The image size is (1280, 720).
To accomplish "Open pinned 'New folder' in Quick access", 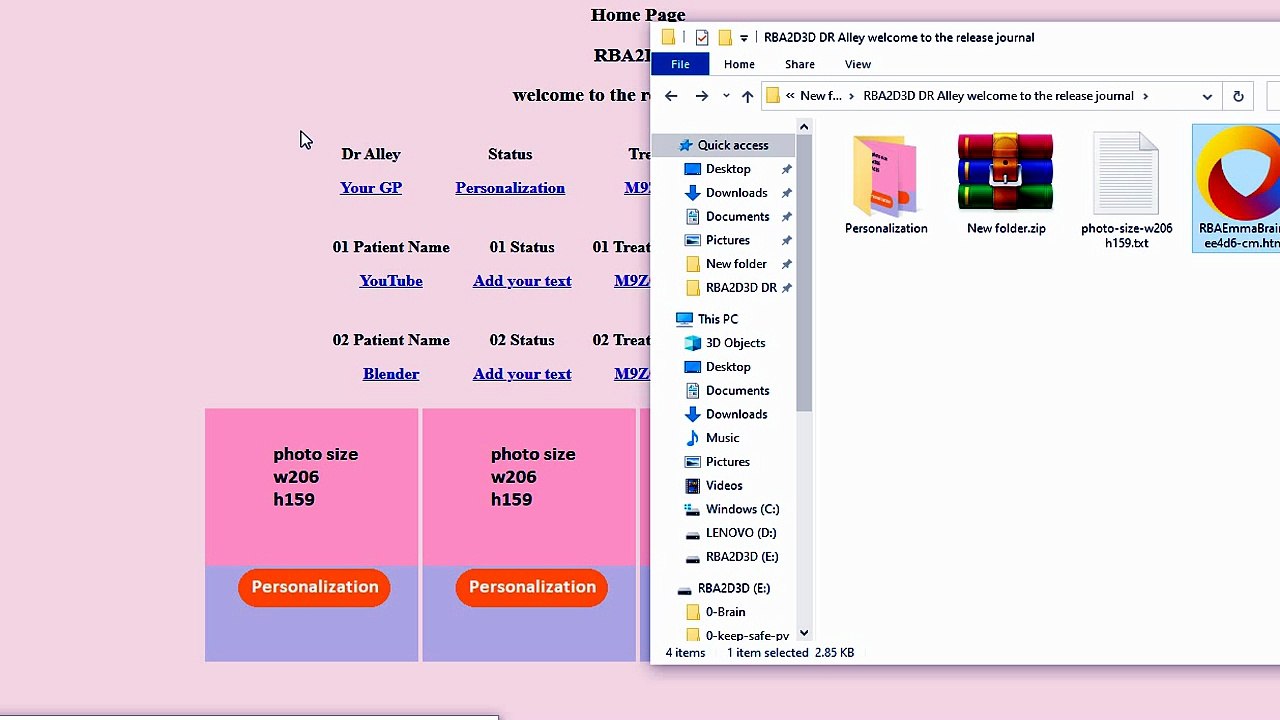I will coord(736,264).
